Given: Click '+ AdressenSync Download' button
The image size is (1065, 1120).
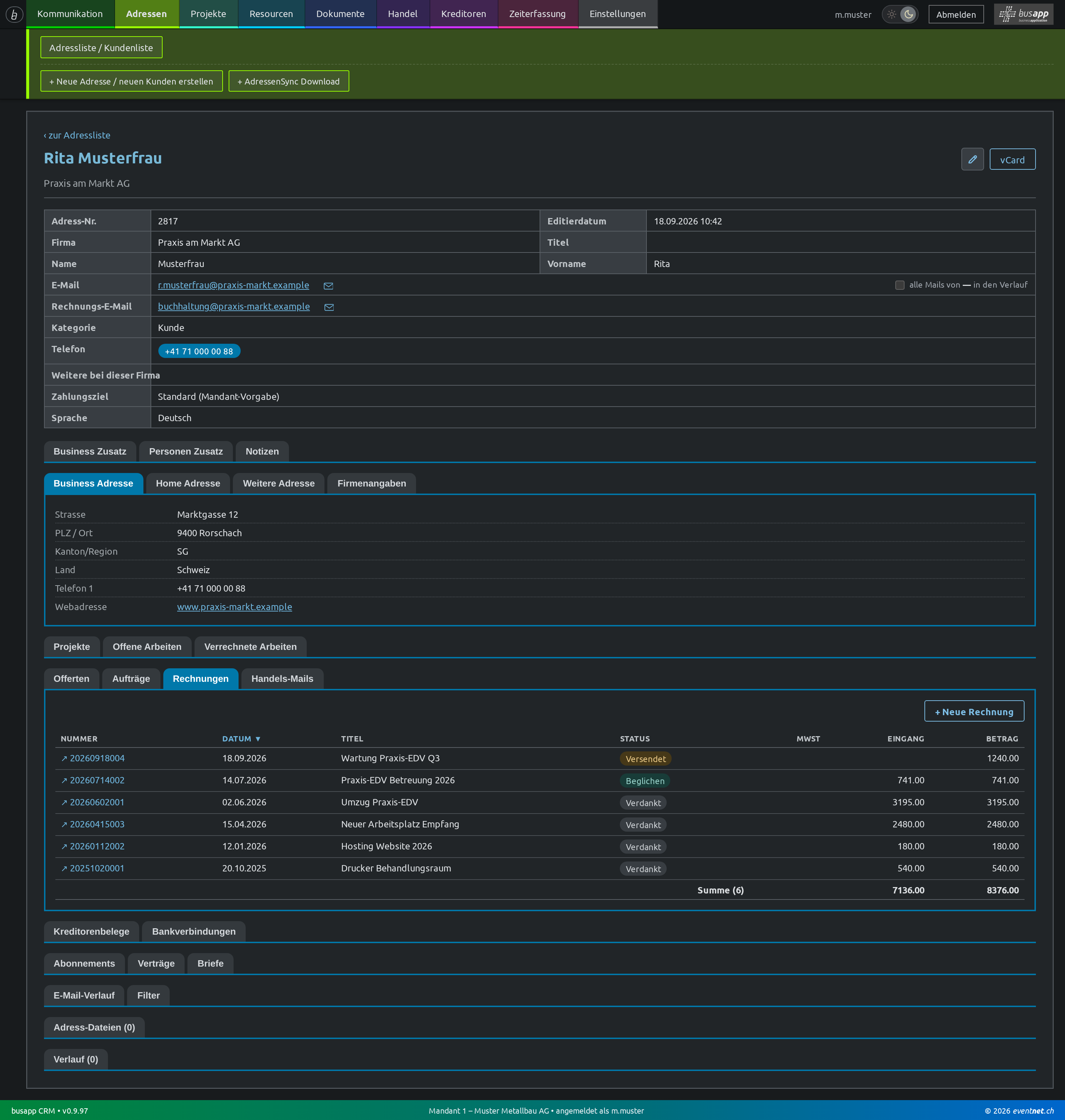Looking at the screenshot, I should pyautogui.click(x=288, y=81).
